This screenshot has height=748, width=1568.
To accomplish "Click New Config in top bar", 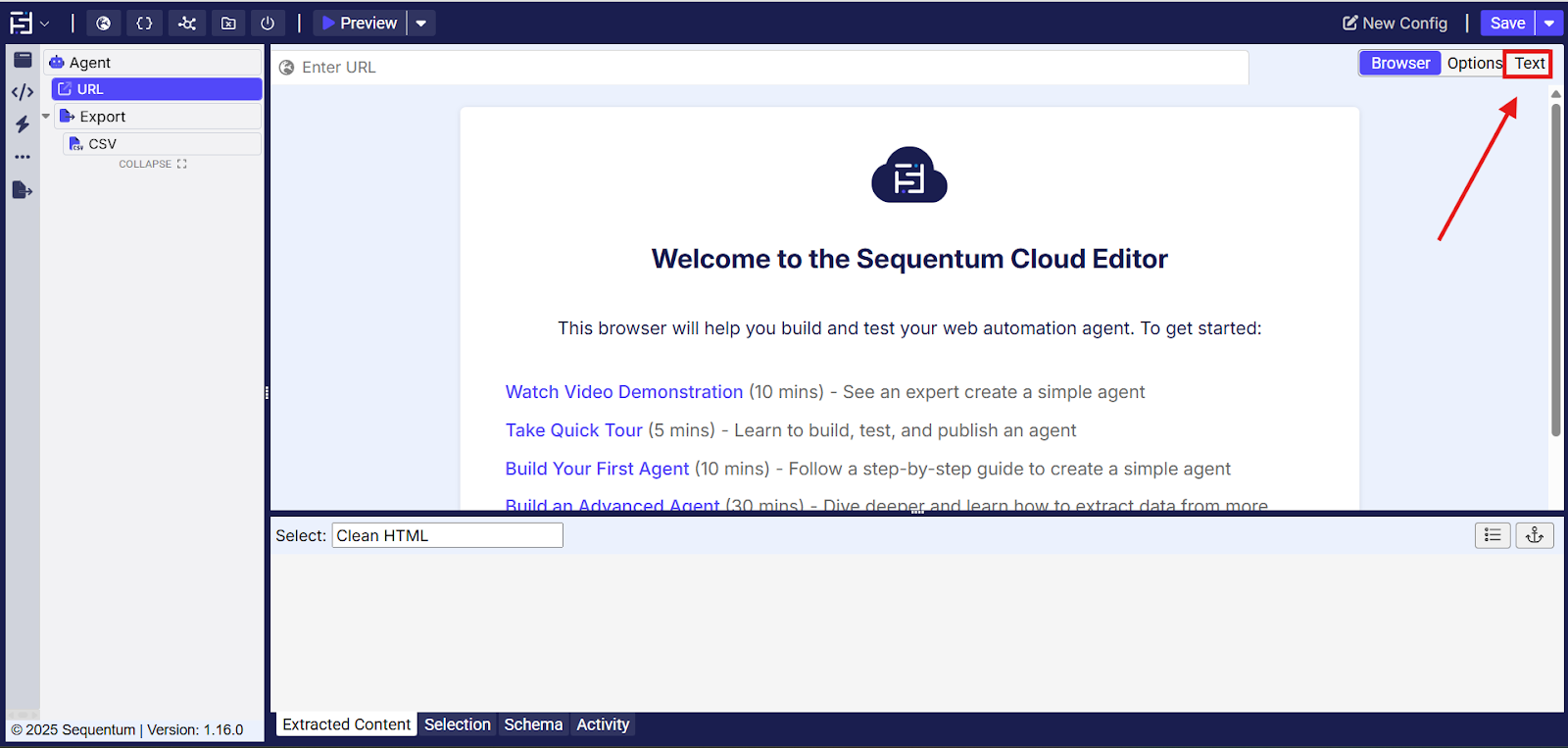I will pos(1395,23).
